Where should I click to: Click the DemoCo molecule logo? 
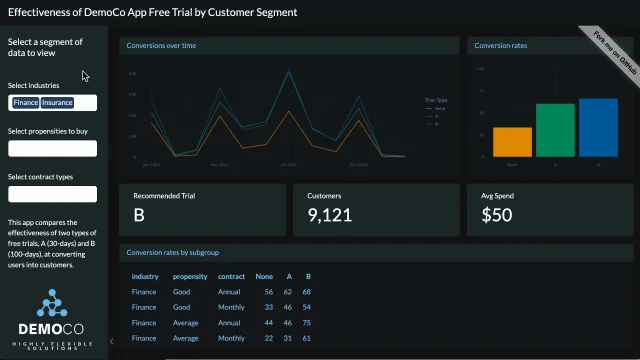click(52, 303)
